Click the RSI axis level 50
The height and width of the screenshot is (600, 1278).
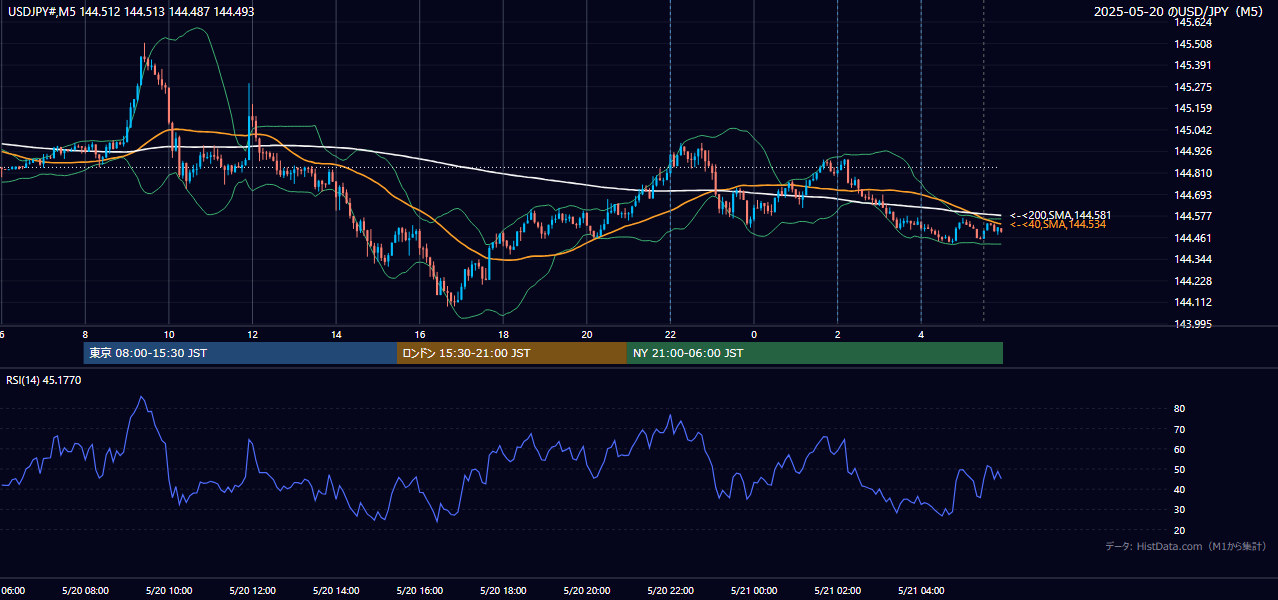click(1180, 469)
